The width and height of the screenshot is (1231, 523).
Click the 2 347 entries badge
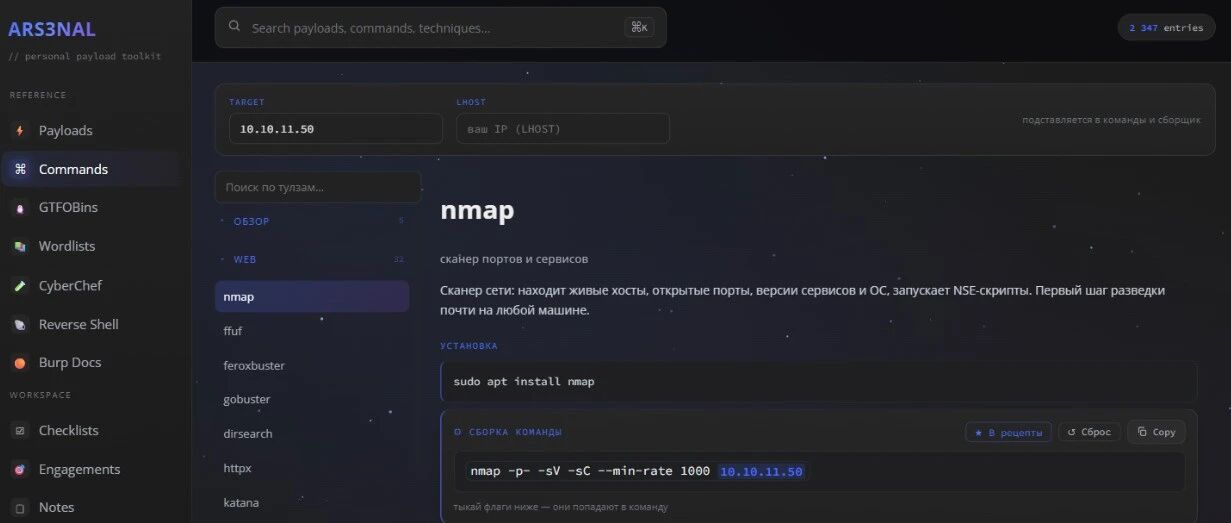point(1166,28)
